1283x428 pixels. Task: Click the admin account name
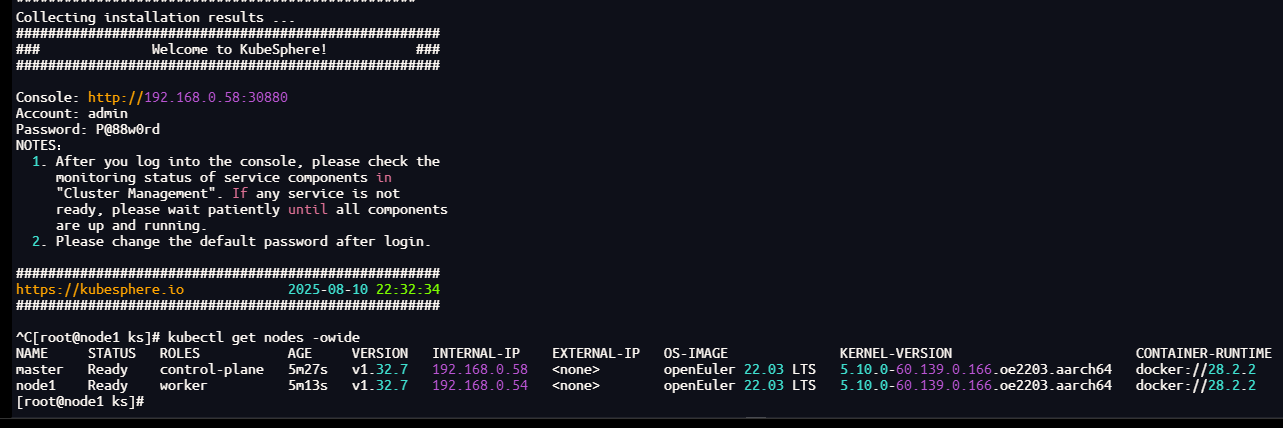[108, 114]
